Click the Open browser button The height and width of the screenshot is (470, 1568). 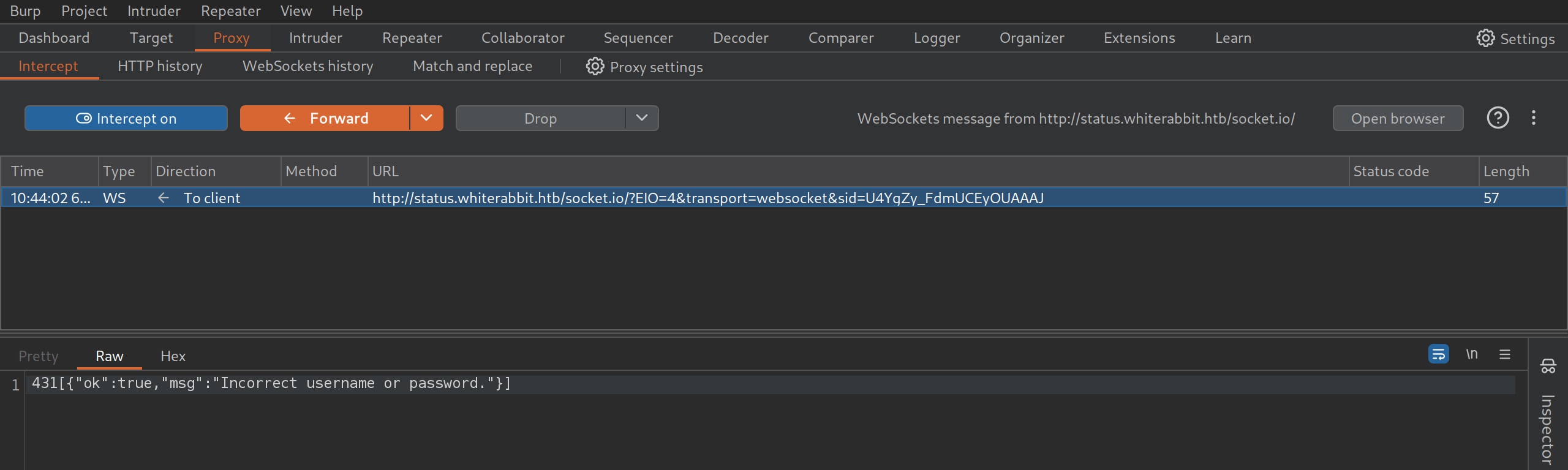point(1398,118)
